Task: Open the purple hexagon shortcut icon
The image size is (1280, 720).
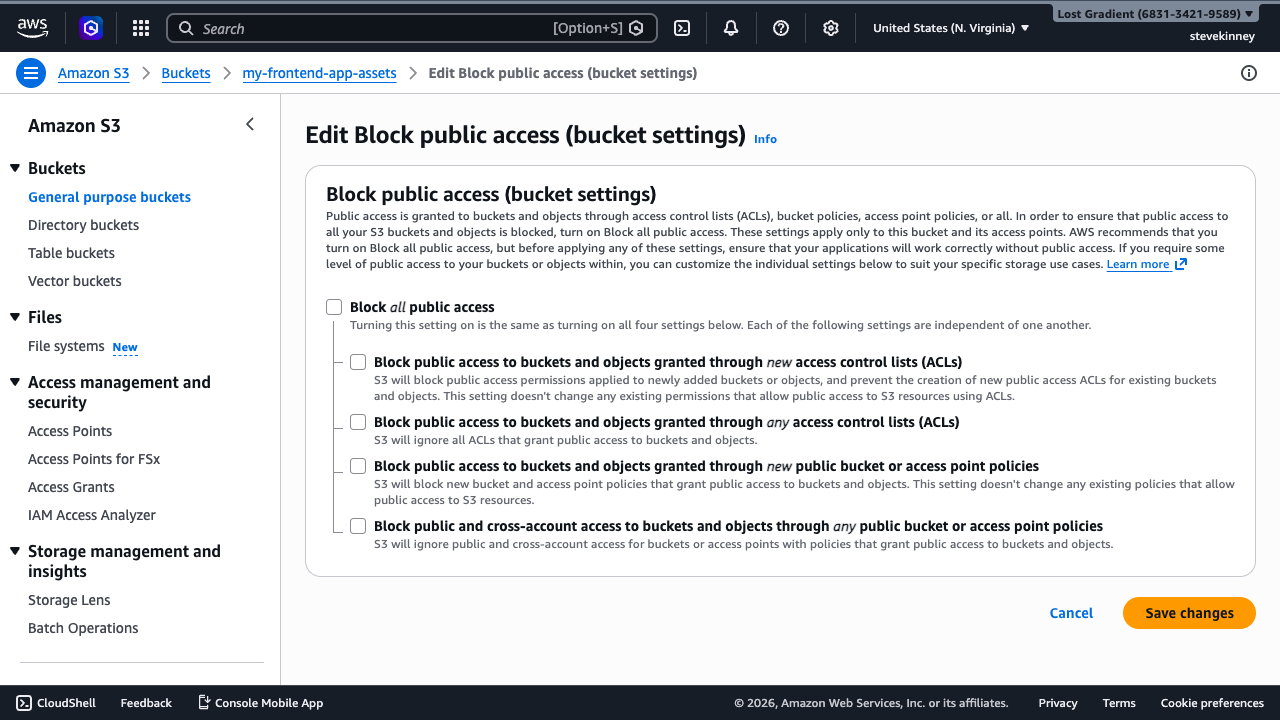Action: click(91, 28)
